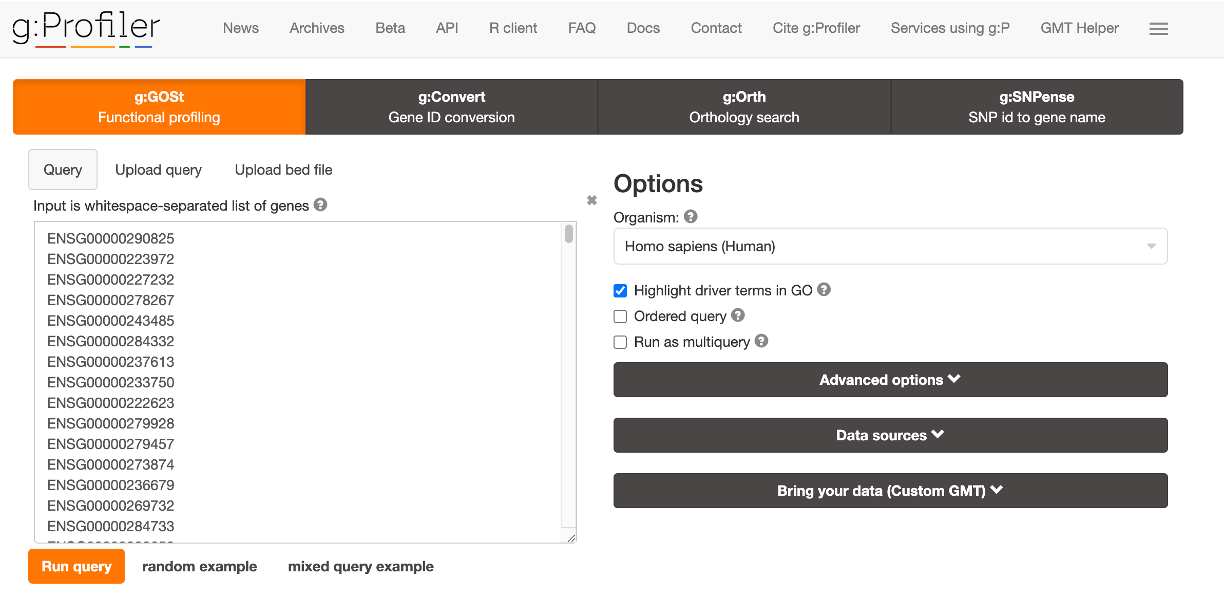
Task: Click gene ENSG00000273874 in the list
Action: [x=111, y=465]
